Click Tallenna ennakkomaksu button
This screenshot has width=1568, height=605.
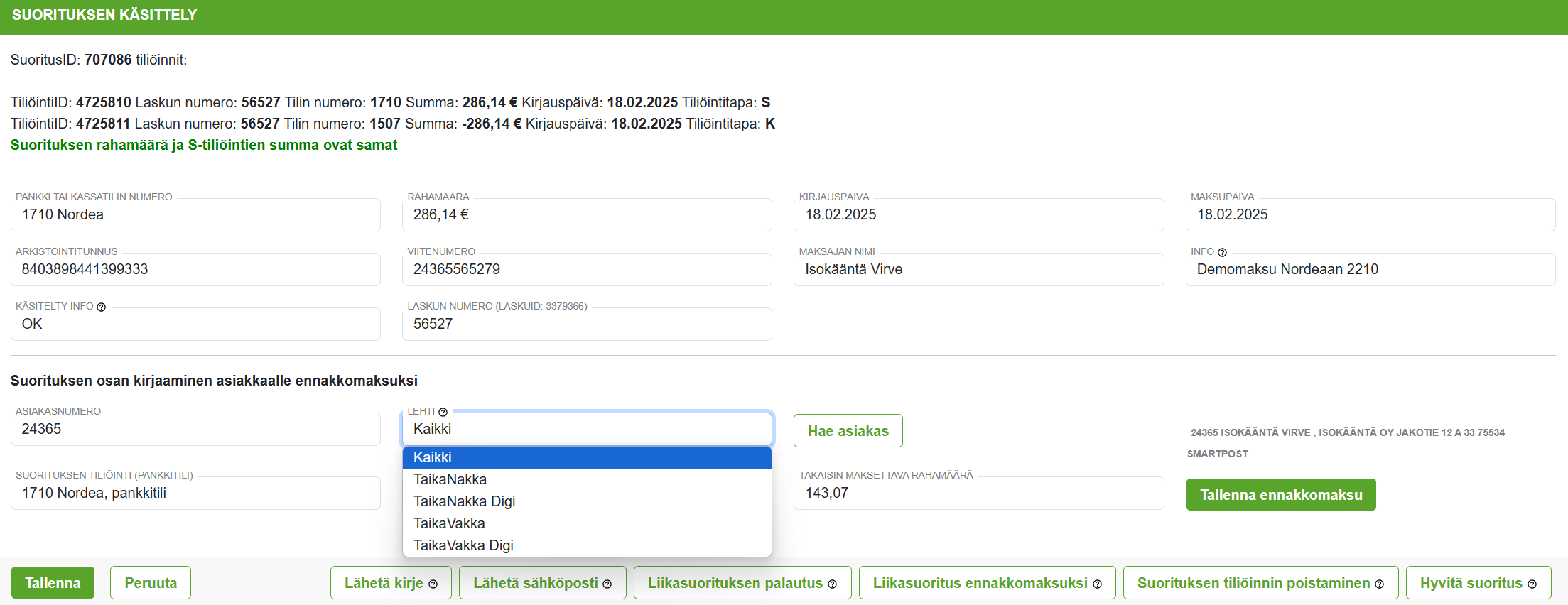1281,495
